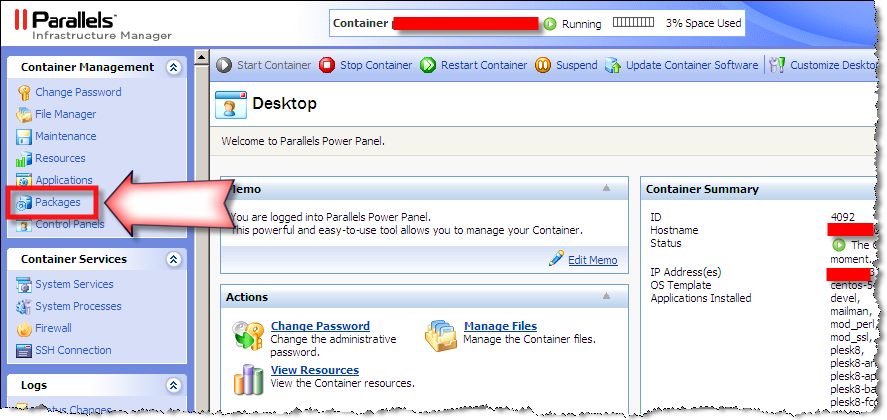Click the View Resources link
The image size is (887, 420).
(x=315, y=370)
